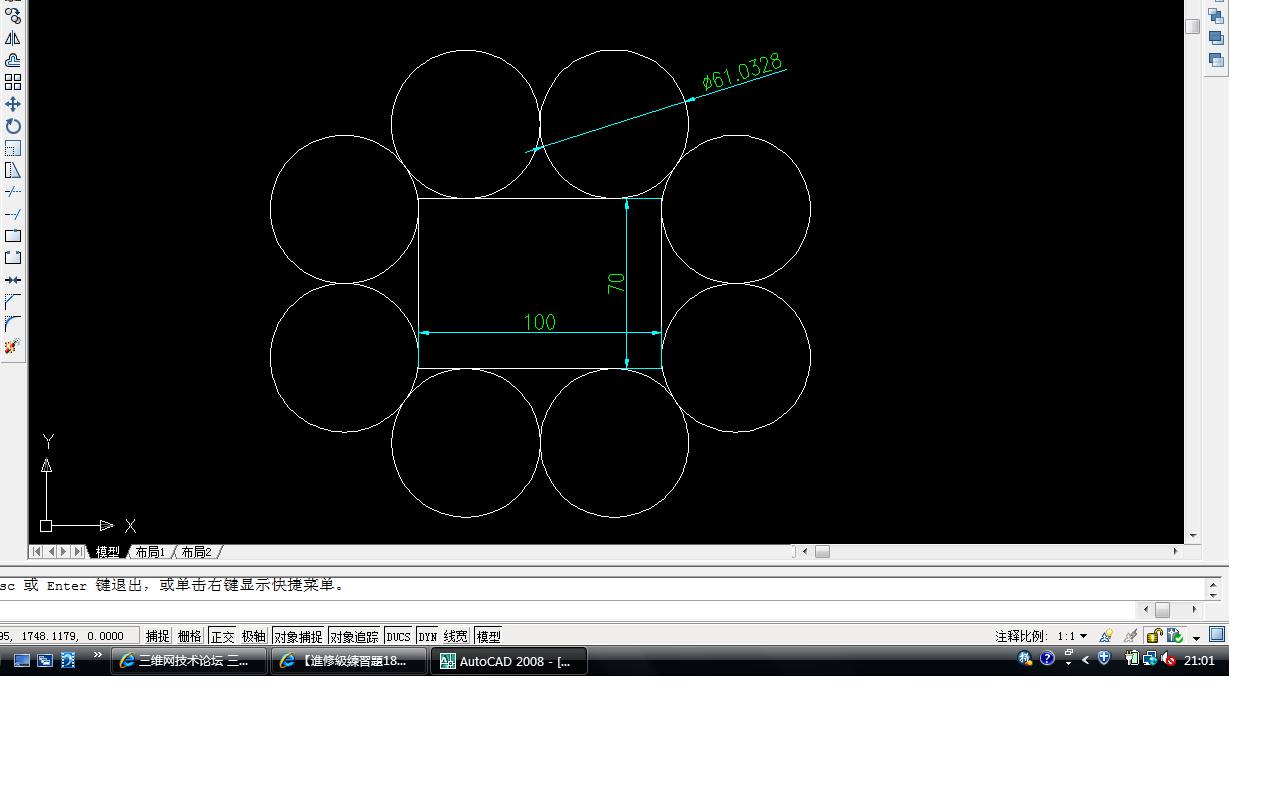Select the 100 dimension text
The image size is (1280, 800).
click(x=540, y=322)
